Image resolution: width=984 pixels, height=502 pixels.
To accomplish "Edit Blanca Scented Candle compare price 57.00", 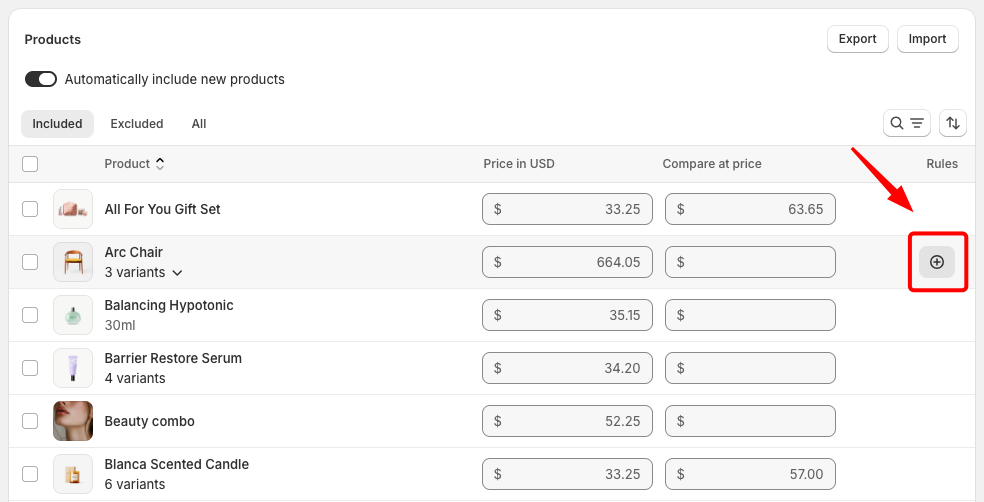I will click(750, 474).
